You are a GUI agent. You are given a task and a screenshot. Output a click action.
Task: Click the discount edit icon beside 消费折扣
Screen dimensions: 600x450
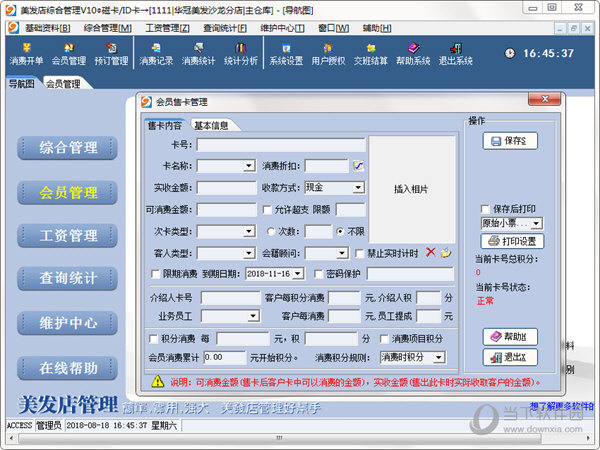point(359,166)
